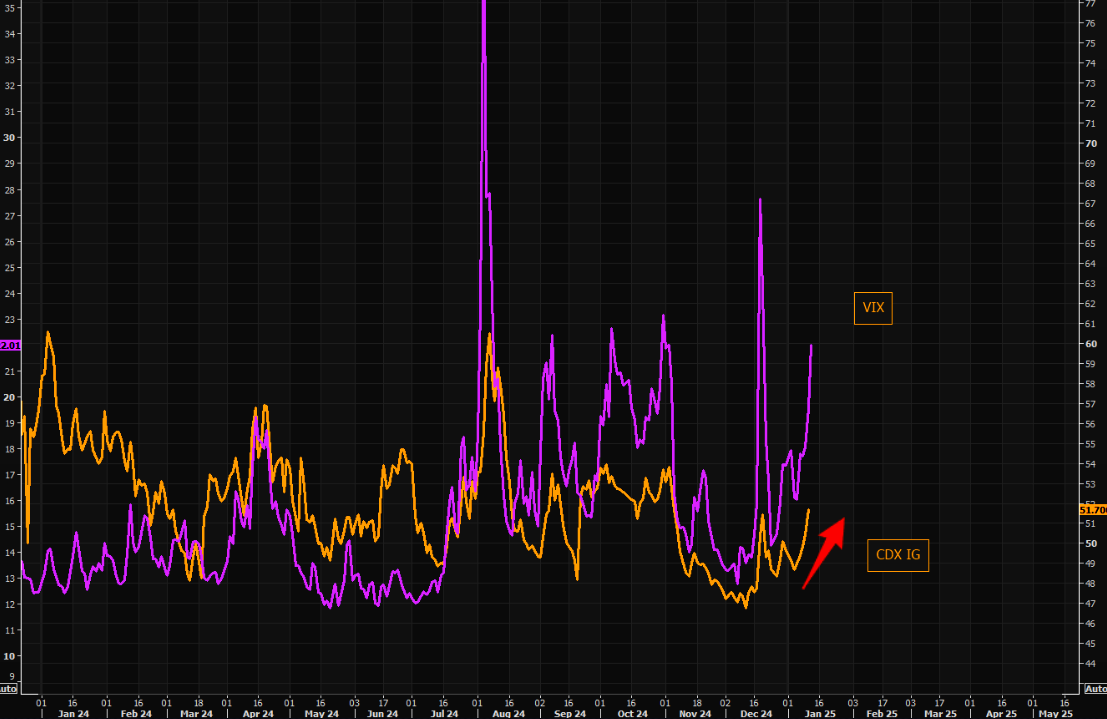Click the Nov 24 month label
The height and width of the screenshot is (719, 1107).
695,713
